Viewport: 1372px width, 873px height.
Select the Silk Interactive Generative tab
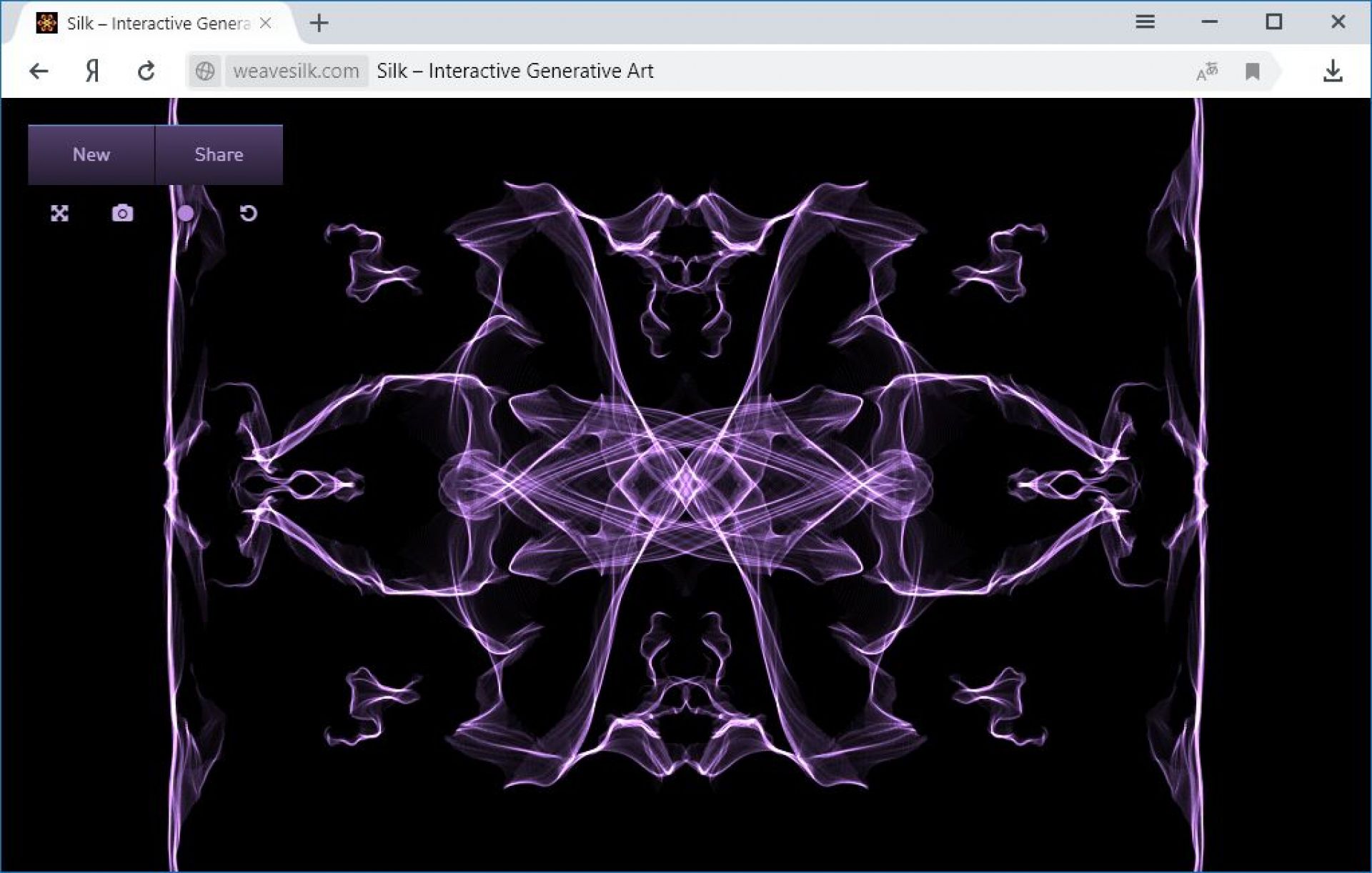157,24
